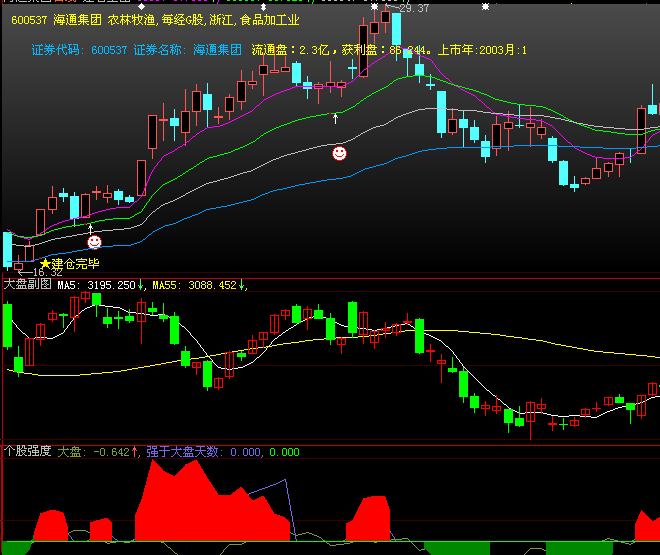Click the 建仓完毕 annotation text

pyautogui.click(x=75, y=264)
